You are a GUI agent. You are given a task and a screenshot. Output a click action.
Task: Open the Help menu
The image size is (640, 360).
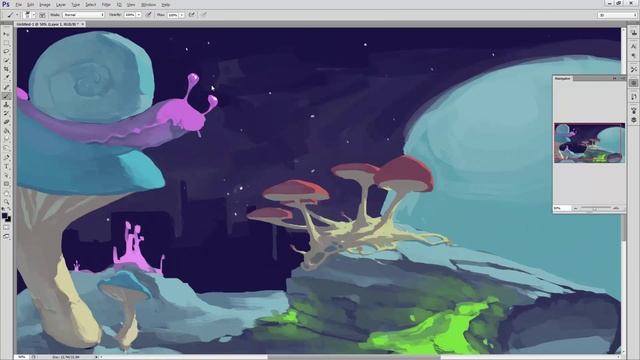165,4
